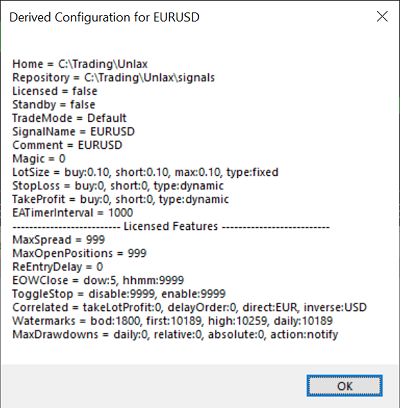400x408 pixels.
Task: Click the Correlated settings line
Action: [190, 307]
